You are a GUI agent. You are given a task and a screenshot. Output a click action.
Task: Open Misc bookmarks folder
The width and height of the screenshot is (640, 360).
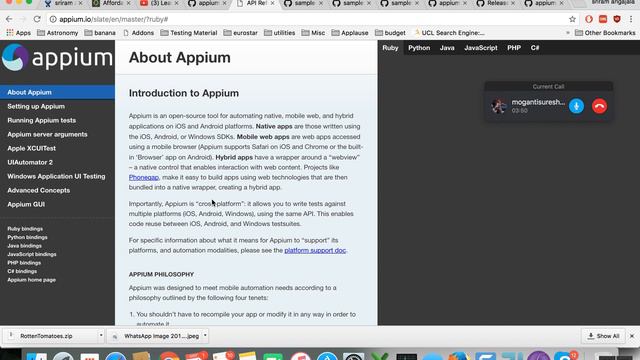tap(313, 33)
